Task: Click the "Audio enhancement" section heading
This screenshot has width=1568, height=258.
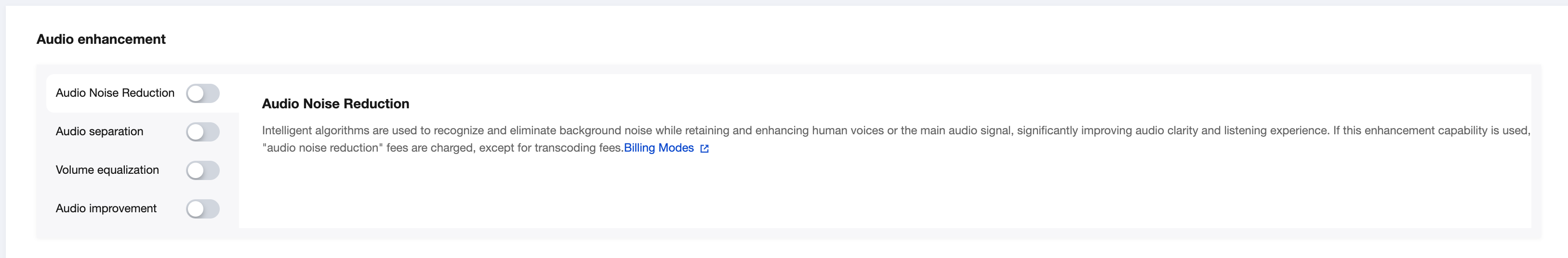Action: pyautogui.click(x=101, y=39)
